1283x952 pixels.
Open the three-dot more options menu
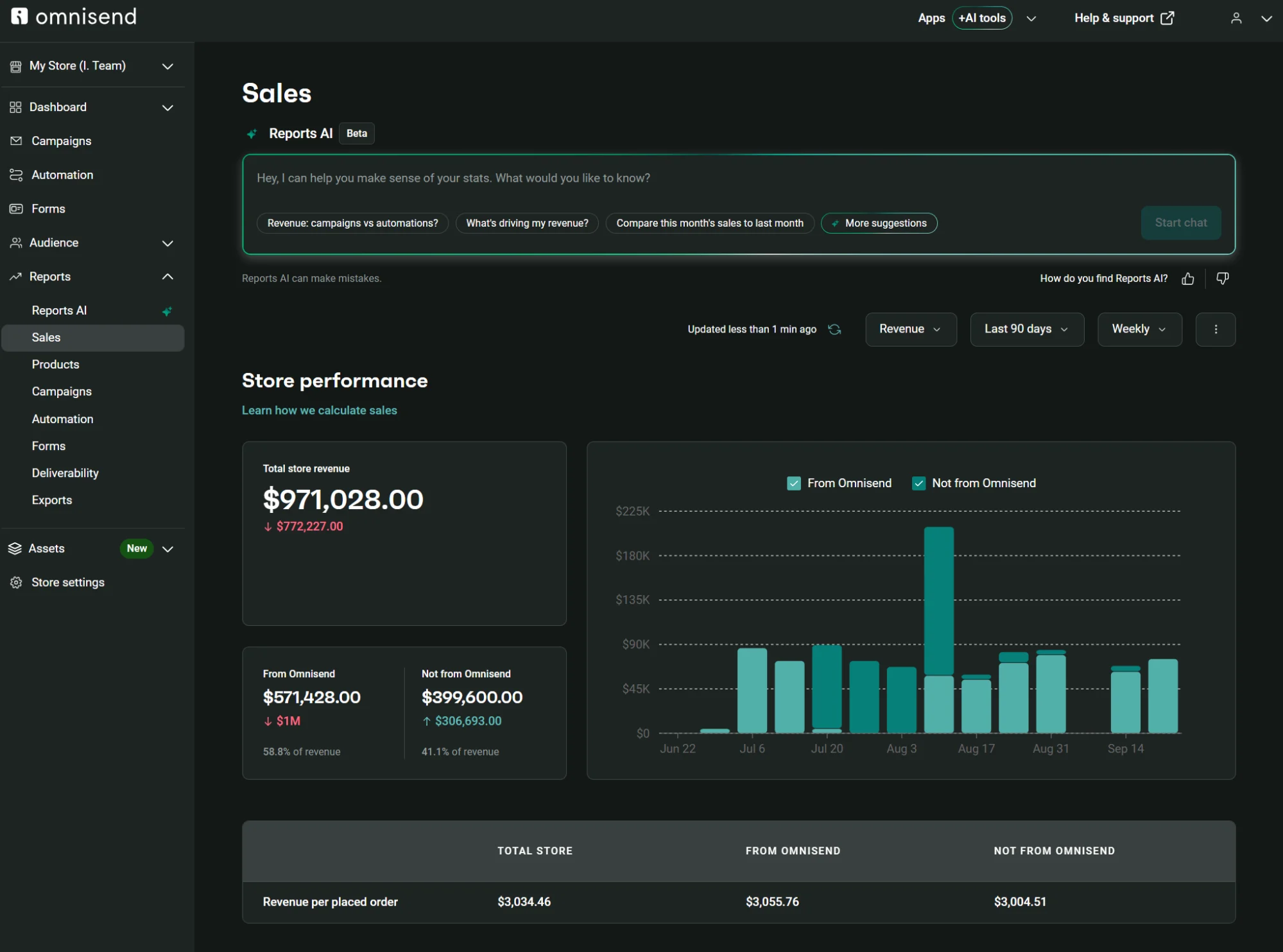pos(1215,329)
